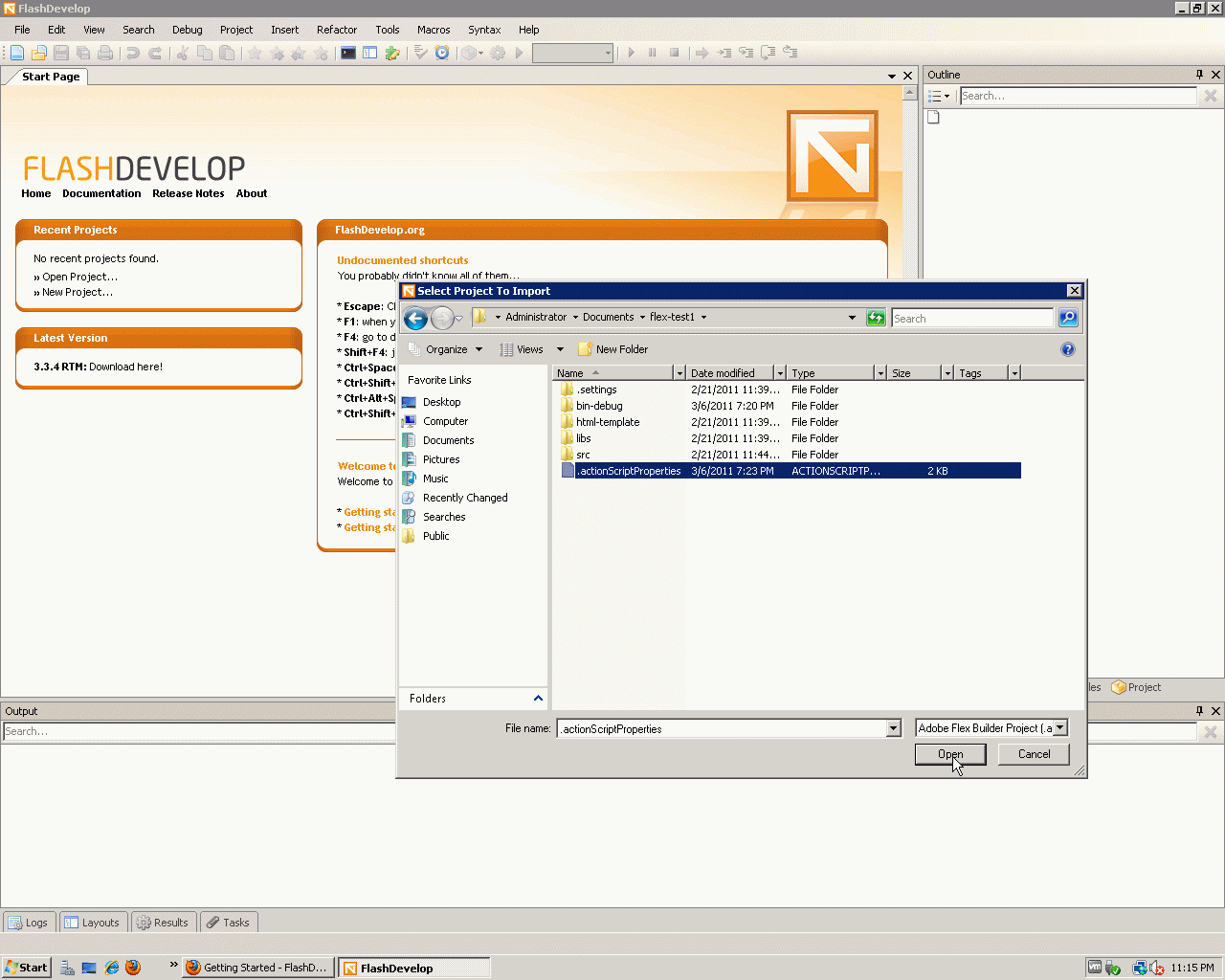The image size is (1225, 980).
Task: Select the html-template folder
Action: [608, 422]
